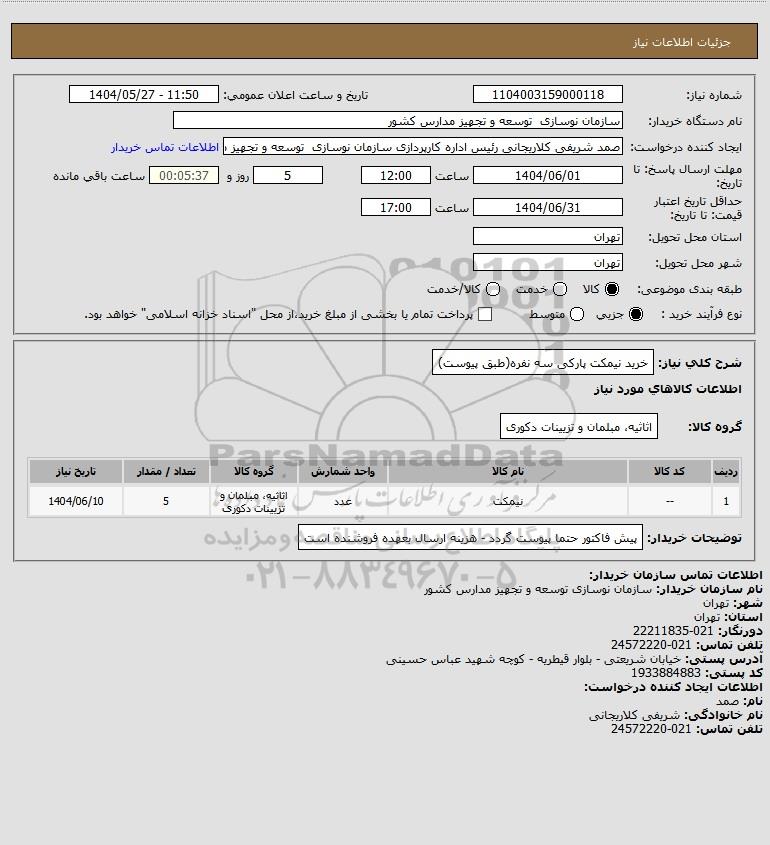Click the buyer notes text box
The width and height of the screenshot is (770, 845).
coord(470,538)
